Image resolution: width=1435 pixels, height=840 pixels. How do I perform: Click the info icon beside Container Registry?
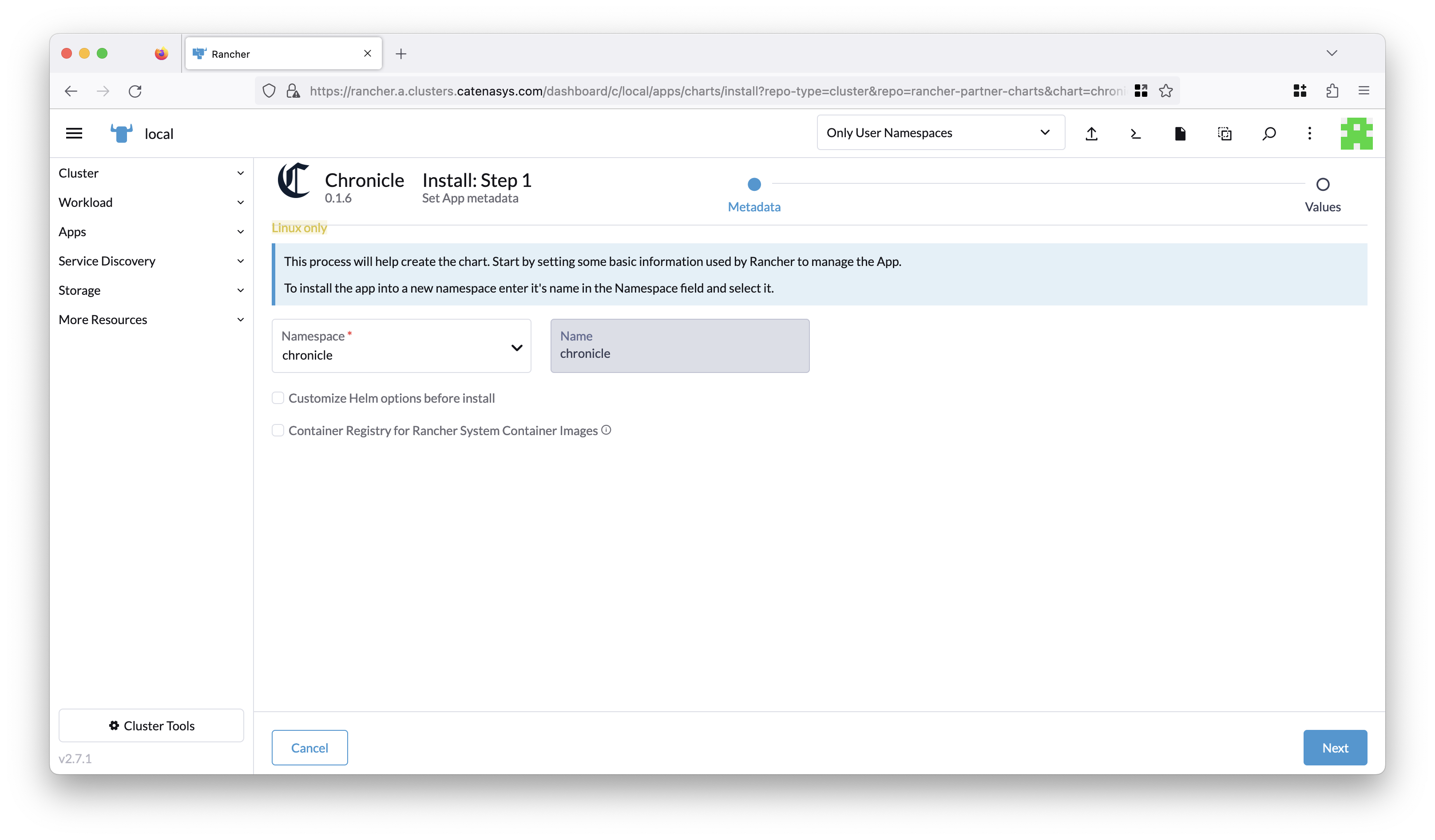(607, 430)
